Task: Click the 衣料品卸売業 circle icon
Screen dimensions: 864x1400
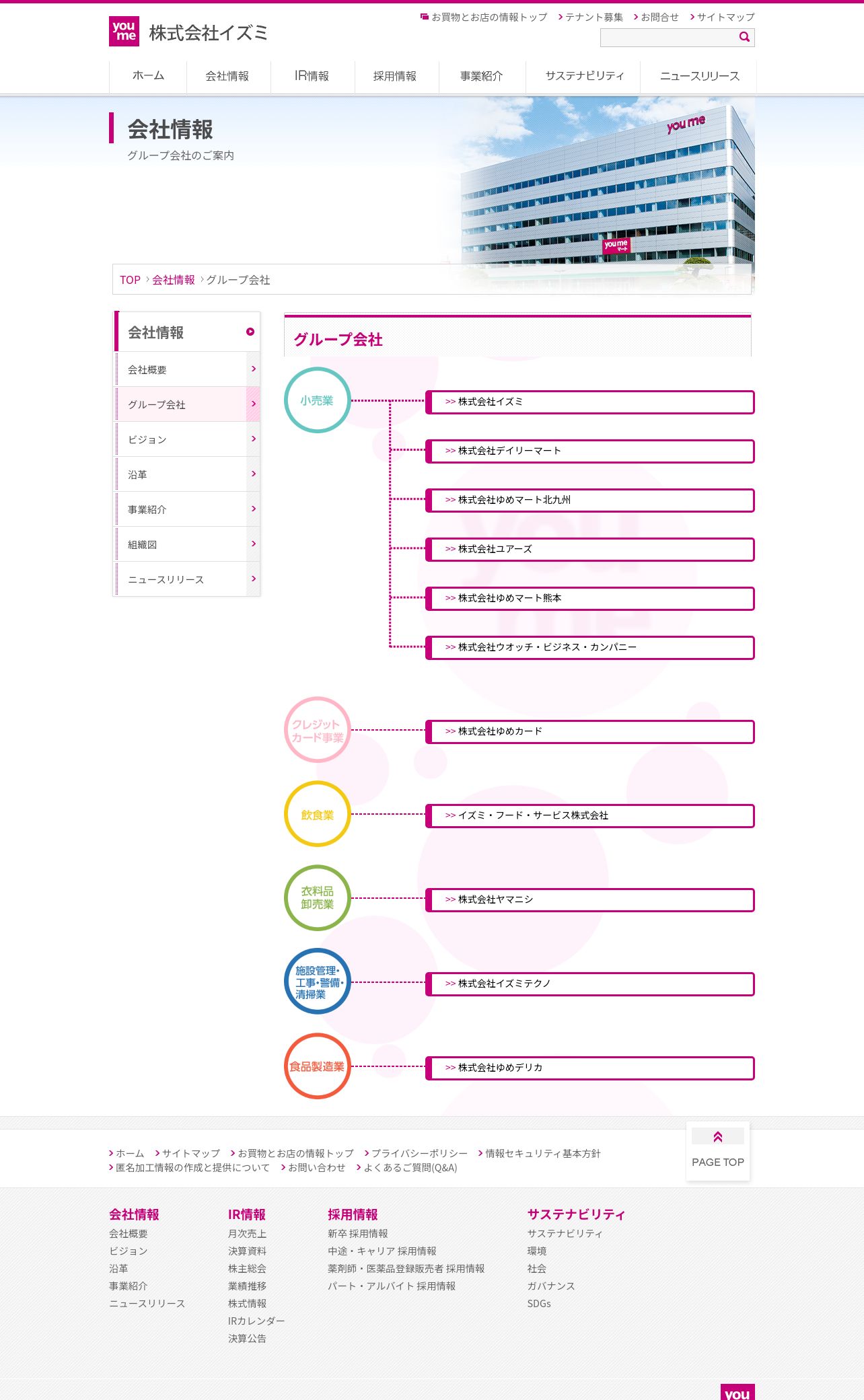Action: point(318,898)
